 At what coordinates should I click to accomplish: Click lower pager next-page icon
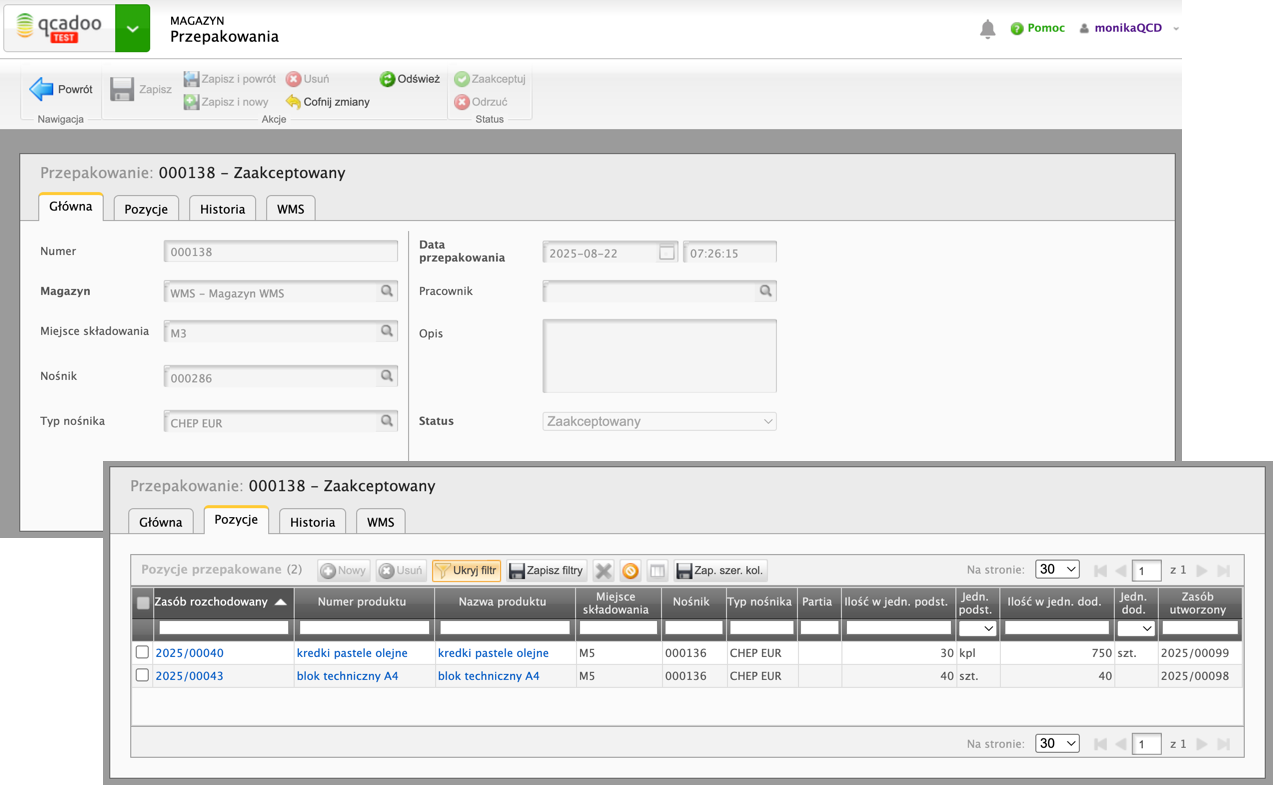pos(1202,744)
